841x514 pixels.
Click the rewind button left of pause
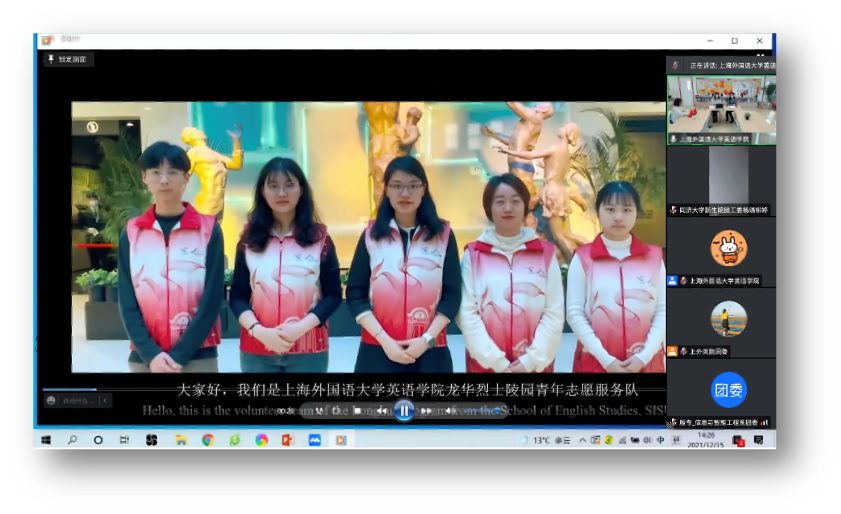(x=381, y=411)
